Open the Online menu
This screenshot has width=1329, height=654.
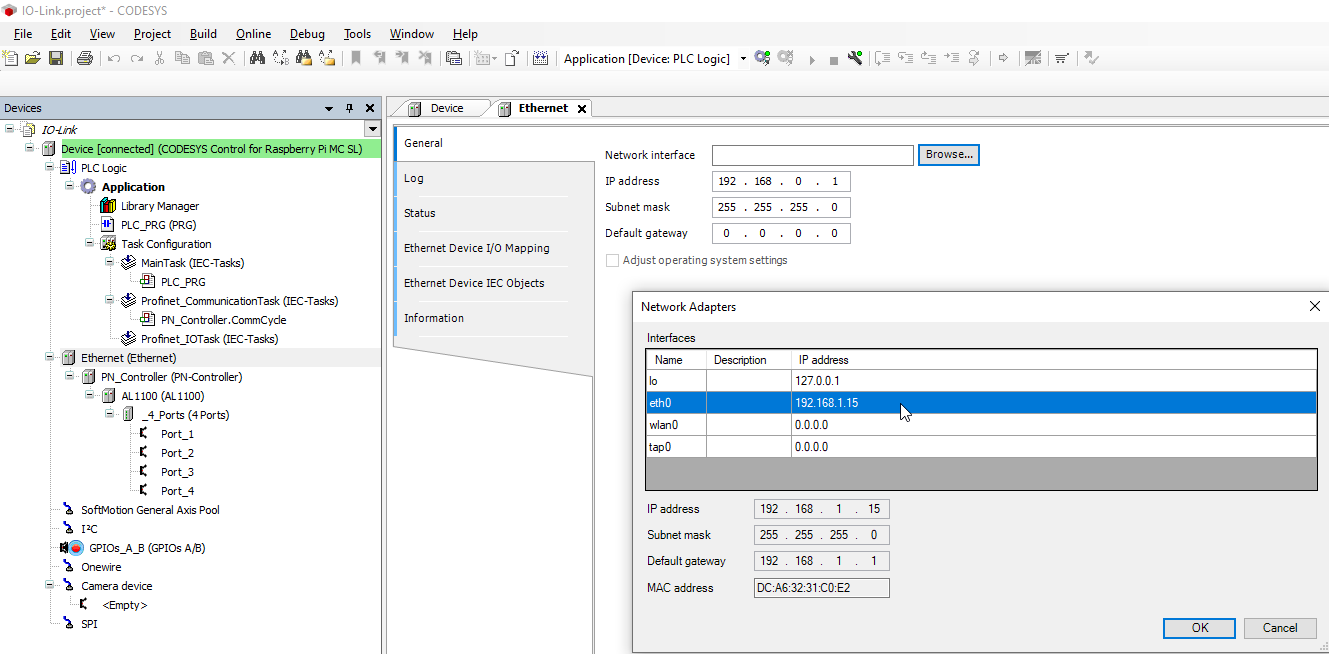pyautogui.click(x=253, y=34)
